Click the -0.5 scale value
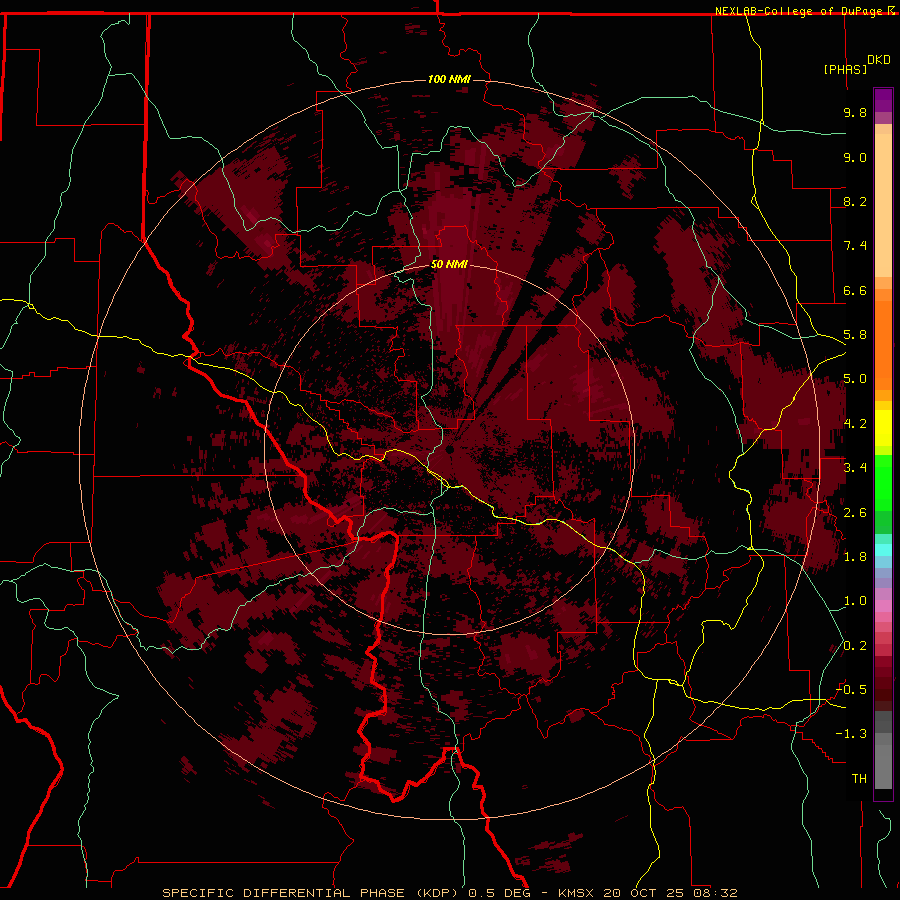This screenshot has height=900, width=900. (851, 690)
